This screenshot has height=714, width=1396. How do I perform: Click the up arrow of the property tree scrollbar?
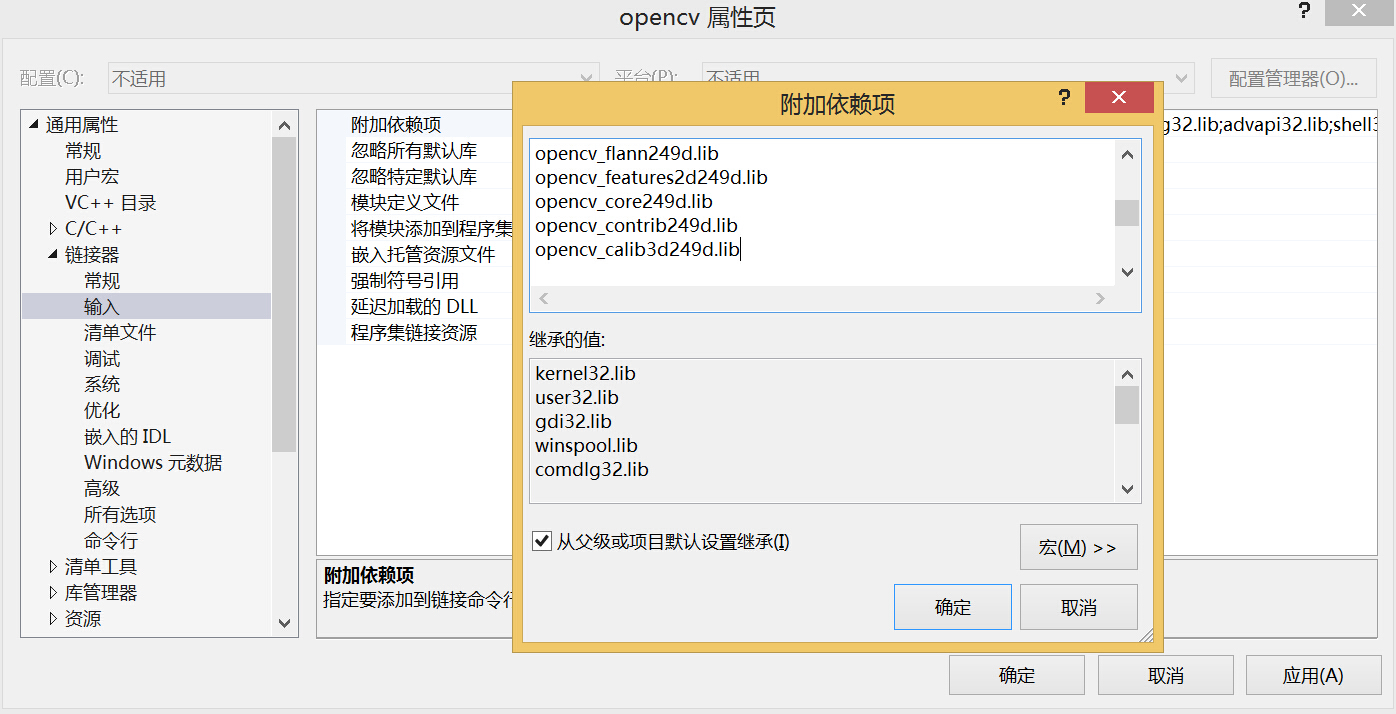point(284,125)
